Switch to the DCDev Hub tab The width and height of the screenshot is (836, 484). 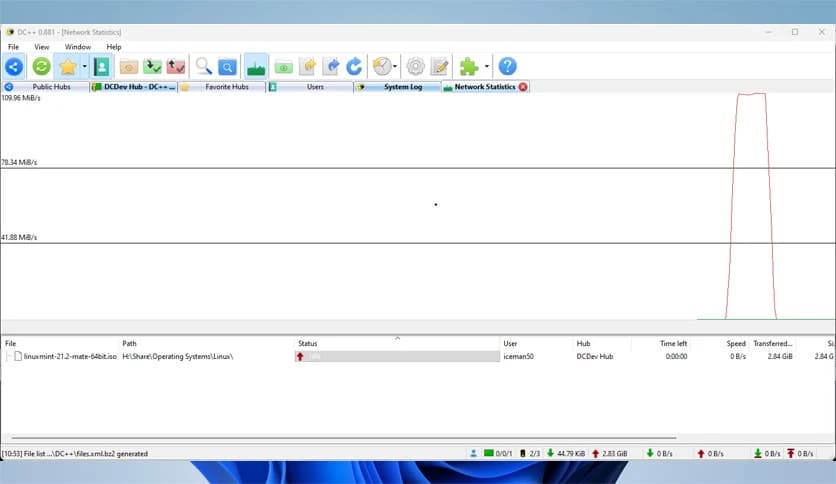tap(133, 87)
